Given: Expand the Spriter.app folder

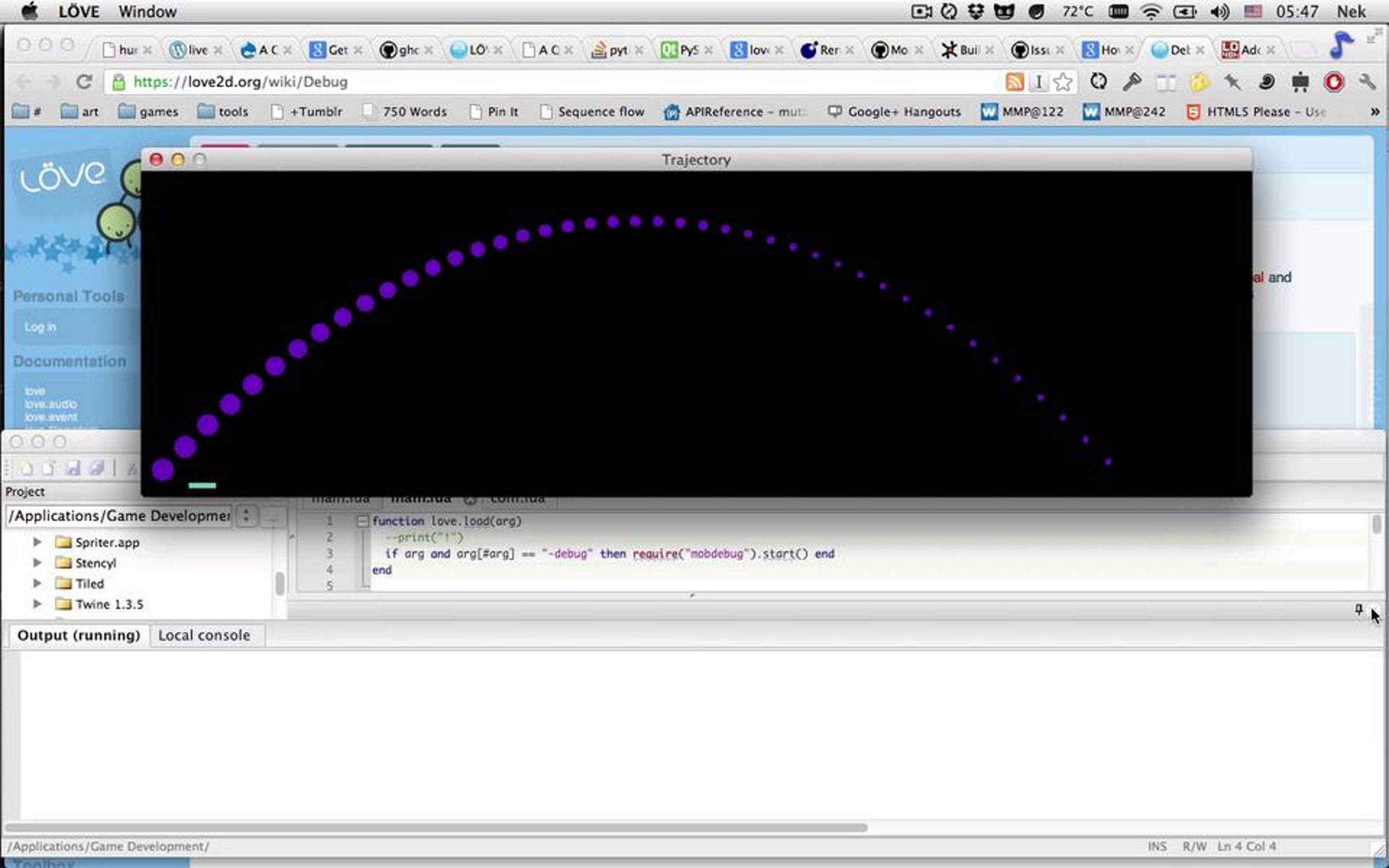Looking at the screenshot, I should coord(37,542).
